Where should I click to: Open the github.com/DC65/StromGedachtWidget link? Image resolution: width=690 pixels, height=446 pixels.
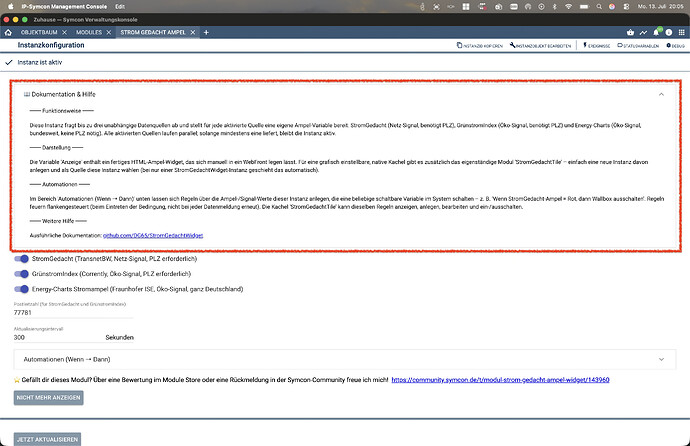[x=153, y=235]
